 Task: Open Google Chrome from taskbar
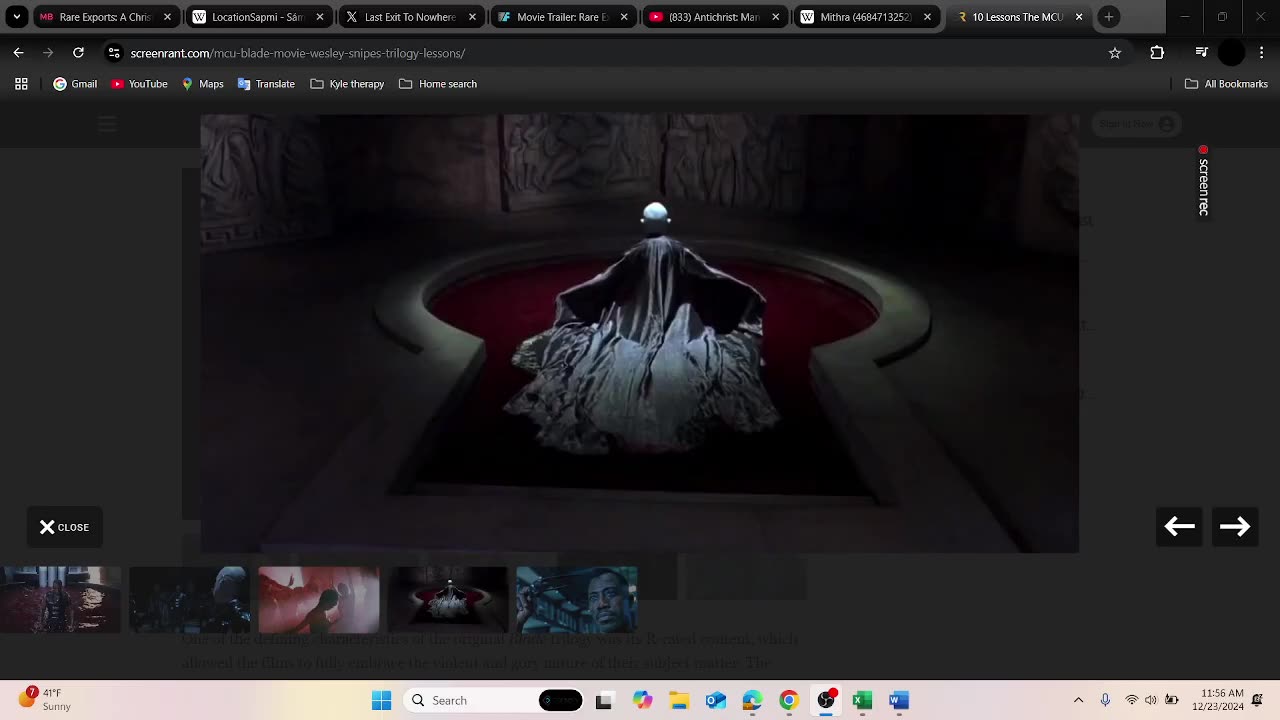click(789, 701)
